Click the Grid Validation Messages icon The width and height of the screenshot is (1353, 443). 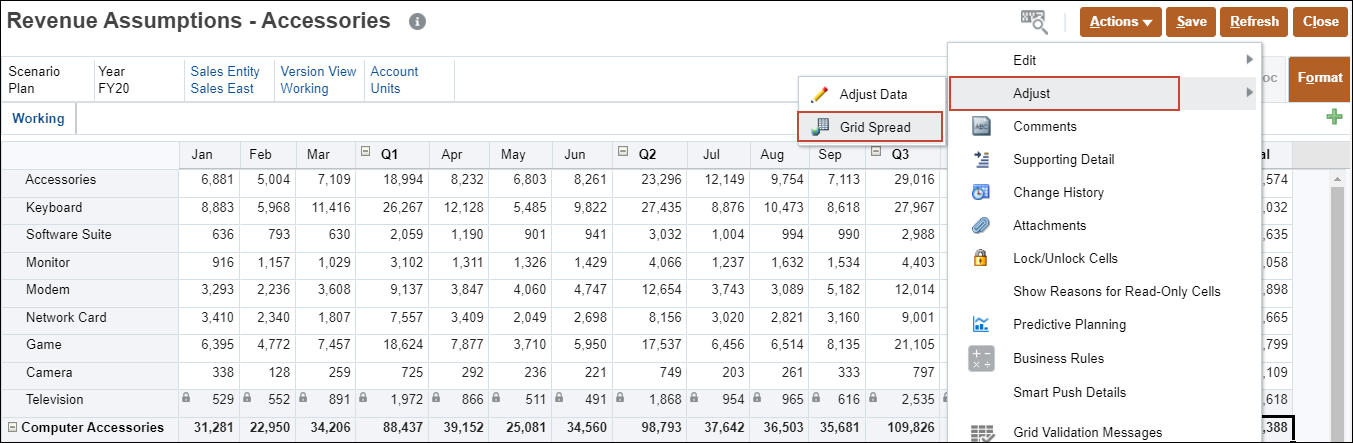[981, 433]
